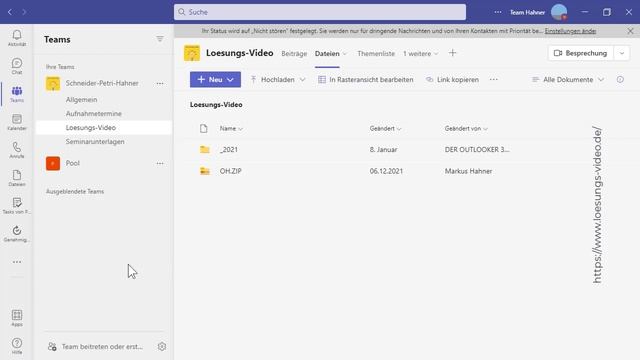Viewport: 640px width, 360px height.
Task: Click into the Suche search box
Action: 320,12
